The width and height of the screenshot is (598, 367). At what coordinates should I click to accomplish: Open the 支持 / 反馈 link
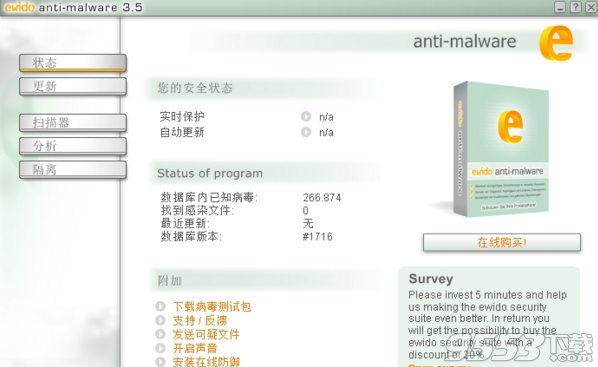pyautogui.click(x=200, y=320)
